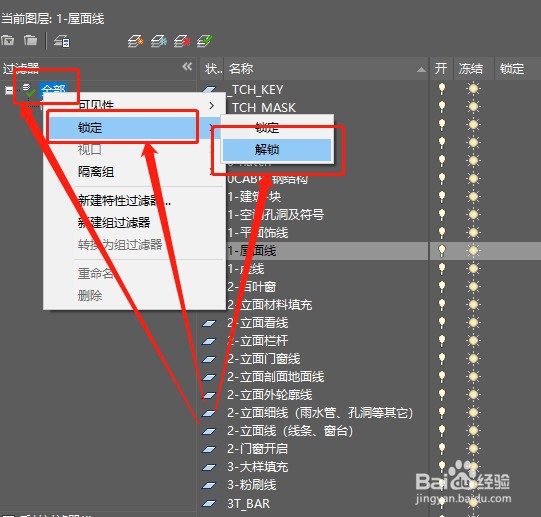Turn off the light bulb for 2-门窗开启
541x517 pixels.
pyautogui.click(x=442, y=448)
